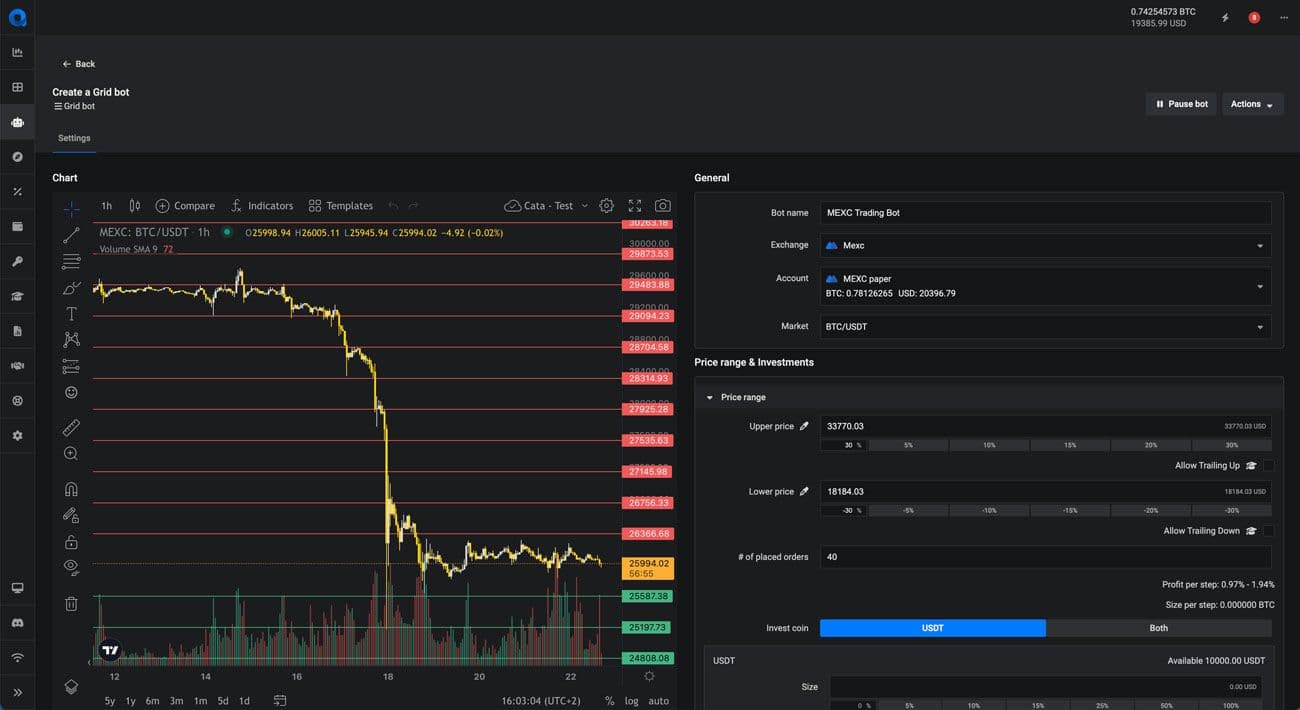Set upper price to 30% preset
1300x710 pixels.
point(1231,445)
